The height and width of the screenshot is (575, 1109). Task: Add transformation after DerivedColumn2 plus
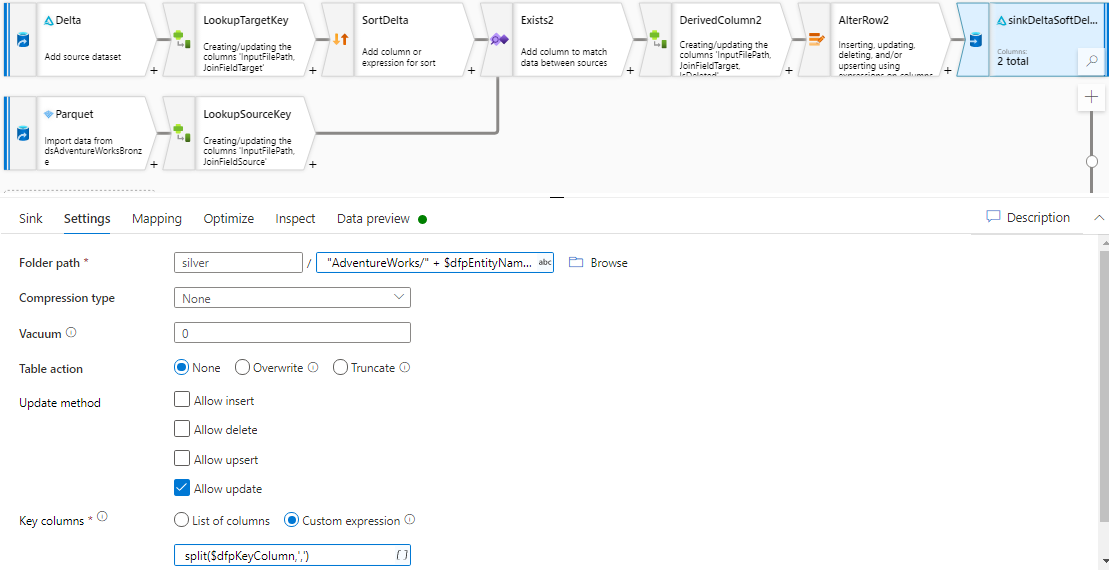pyautogui.click(x=789, y=71)
